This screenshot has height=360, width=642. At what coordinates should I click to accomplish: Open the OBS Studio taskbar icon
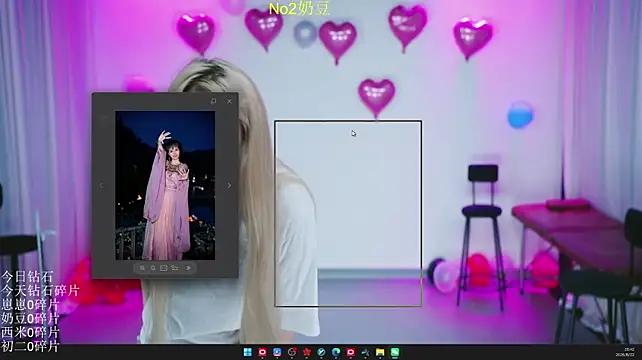(292, 352)
